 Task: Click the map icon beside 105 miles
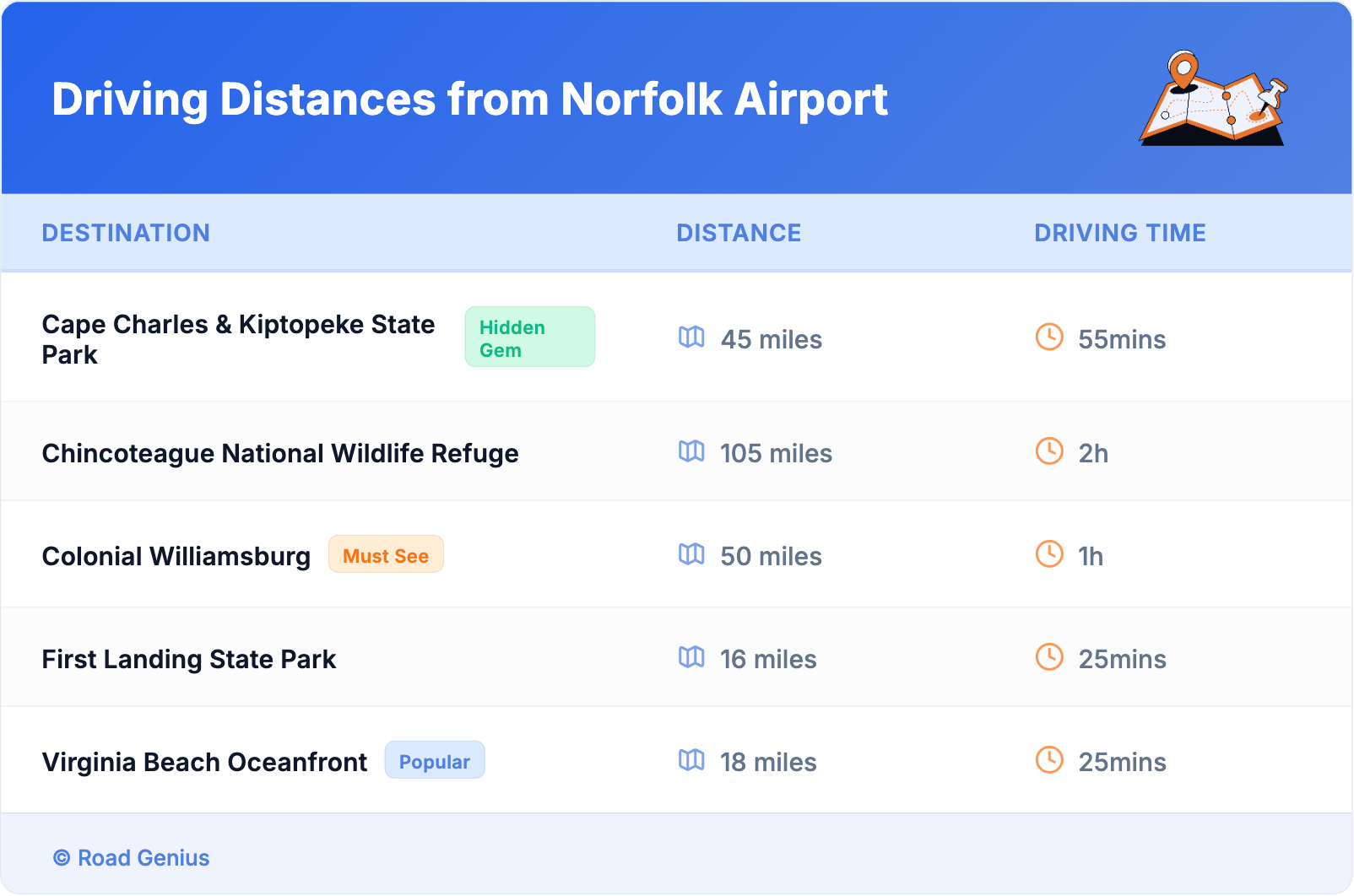[691, 451]
